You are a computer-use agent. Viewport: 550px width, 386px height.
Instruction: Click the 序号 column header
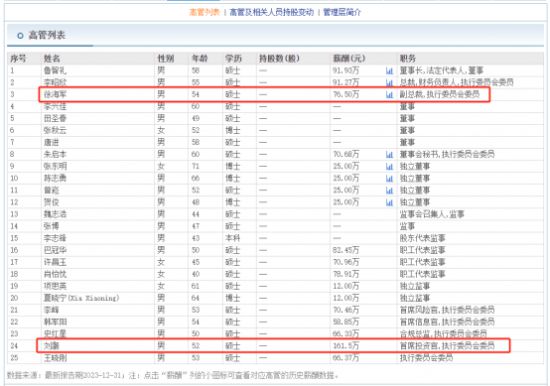pos(18,58)
